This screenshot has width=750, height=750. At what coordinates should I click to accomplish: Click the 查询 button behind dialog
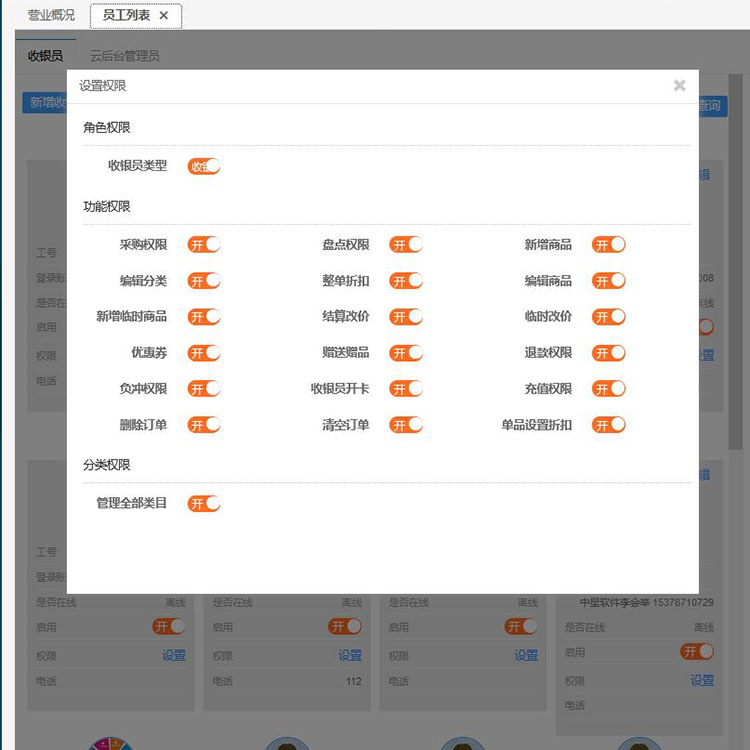click(x=713, y=105)
